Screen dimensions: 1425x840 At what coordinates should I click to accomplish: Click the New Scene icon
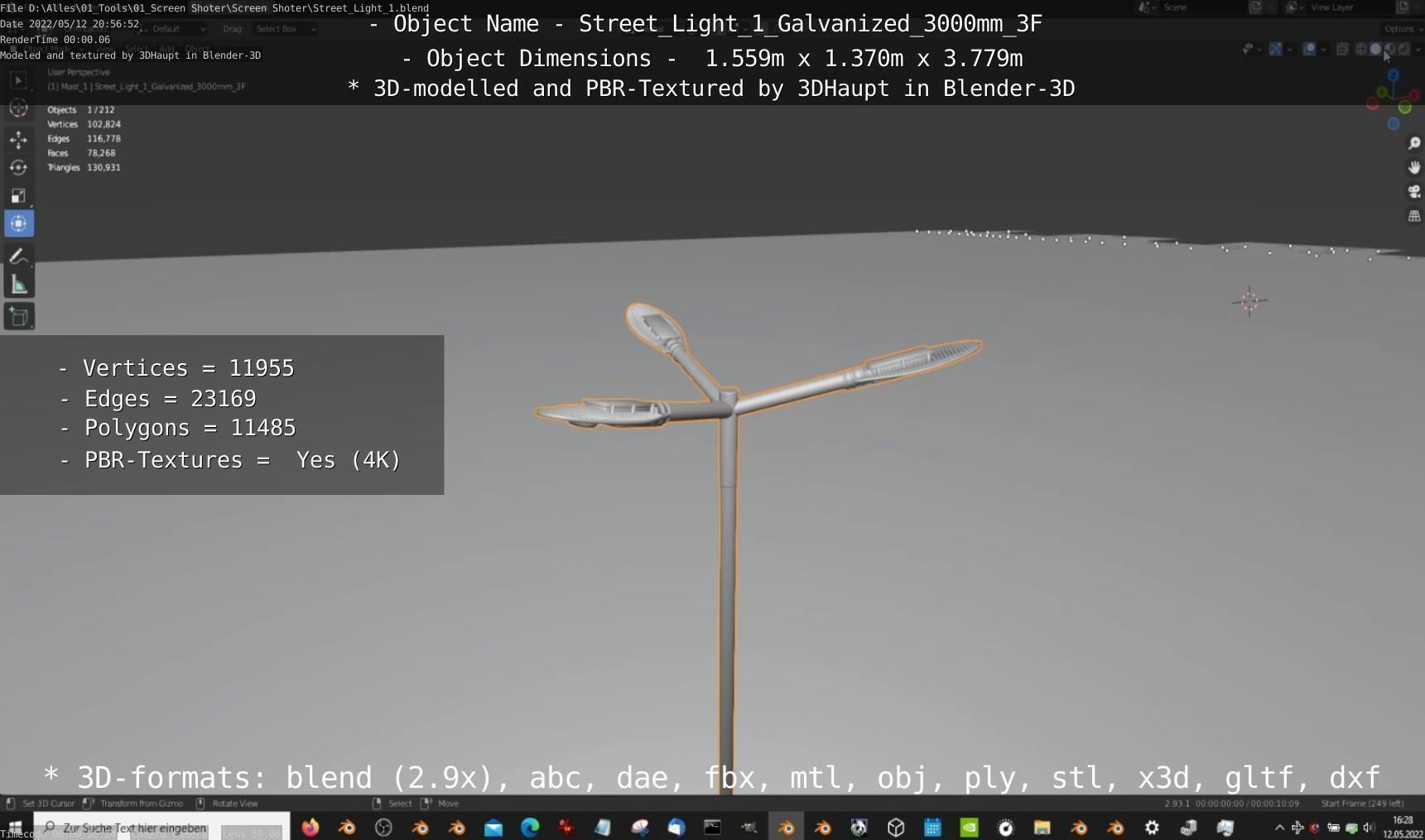(1256, 7)
